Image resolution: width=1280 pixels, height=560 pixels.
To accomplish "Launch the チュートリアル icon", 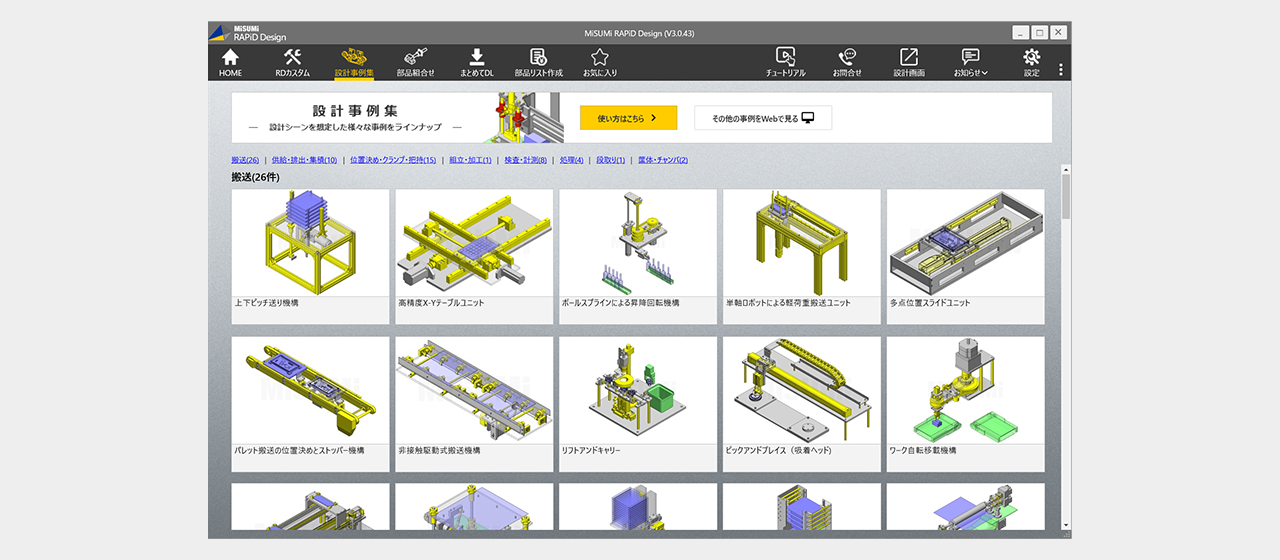I will coord(785,62).
